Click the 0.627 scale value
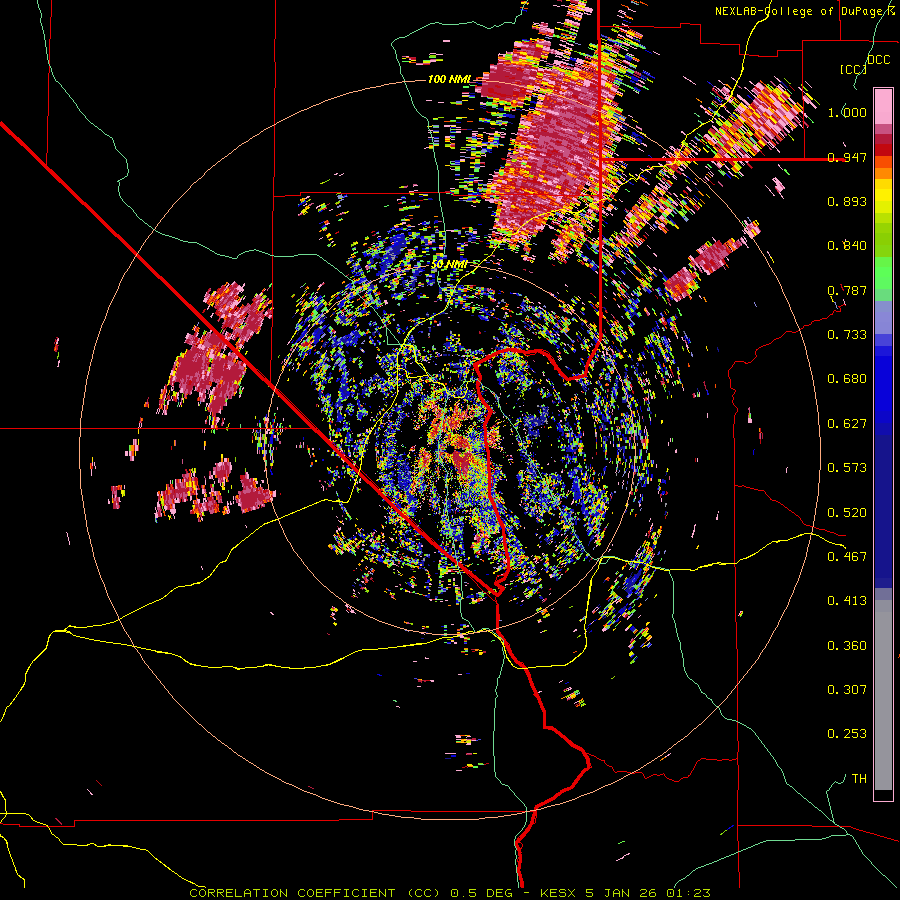 click(x=847, y=424)
